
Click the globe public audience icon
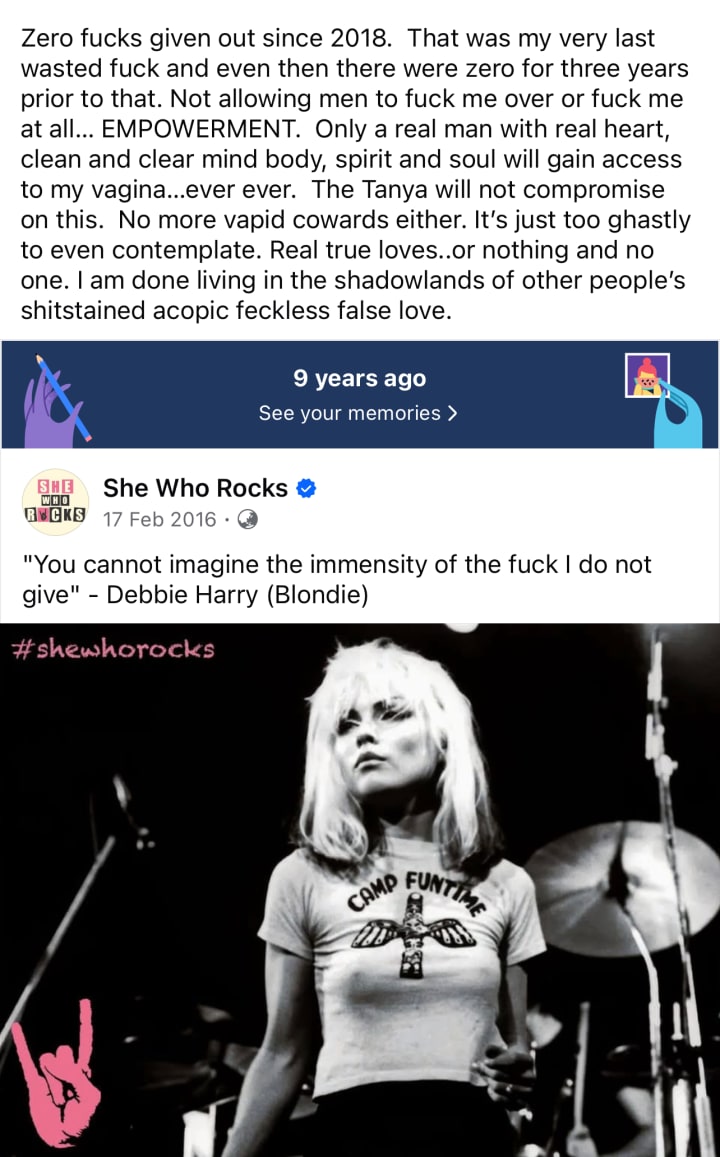[248, 520]
